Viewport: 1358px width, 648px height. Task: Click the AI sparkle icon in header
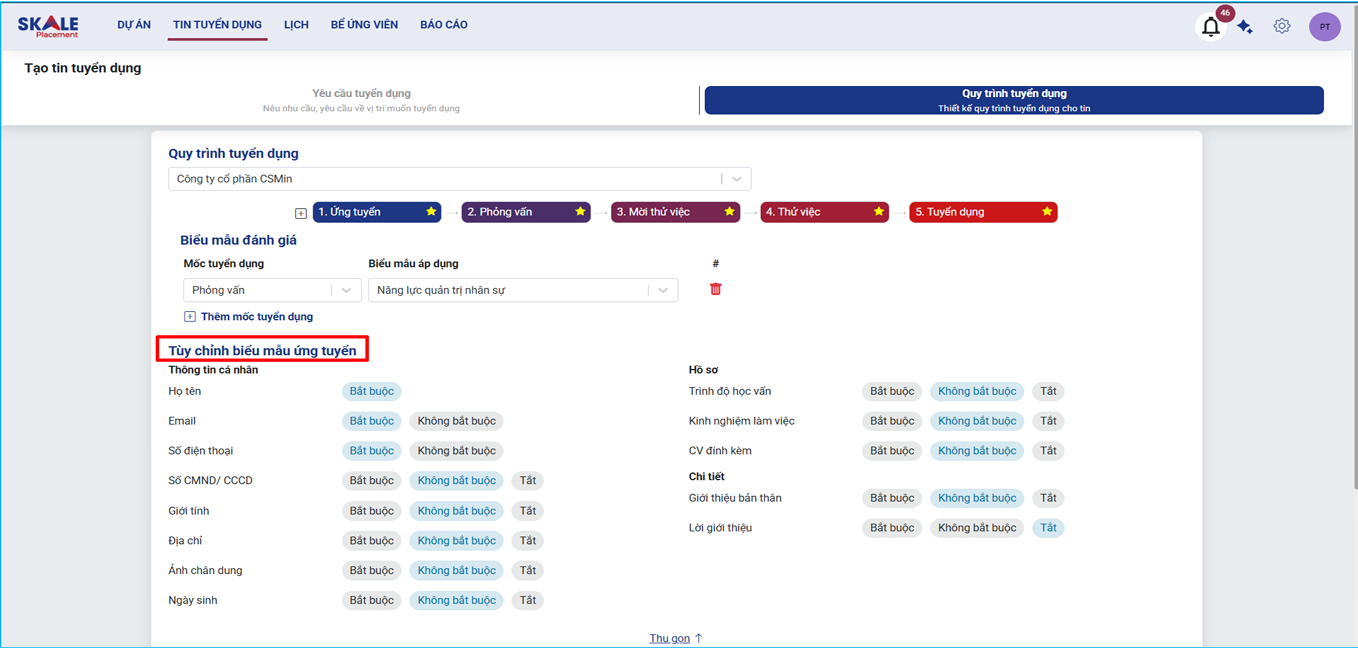coord(1245,27)
